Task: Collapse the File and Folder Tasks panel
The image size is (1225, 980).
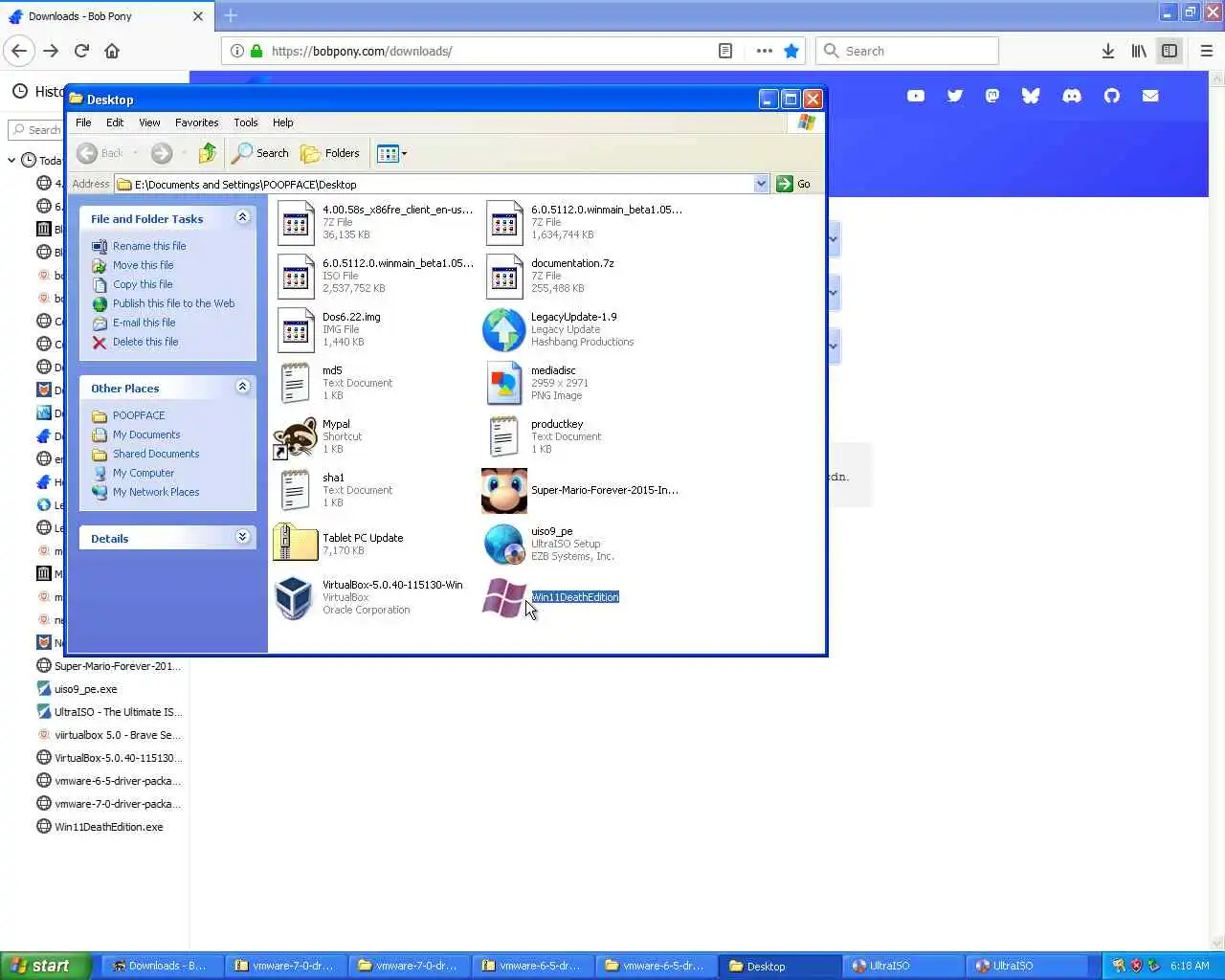Action: (242, 218)
